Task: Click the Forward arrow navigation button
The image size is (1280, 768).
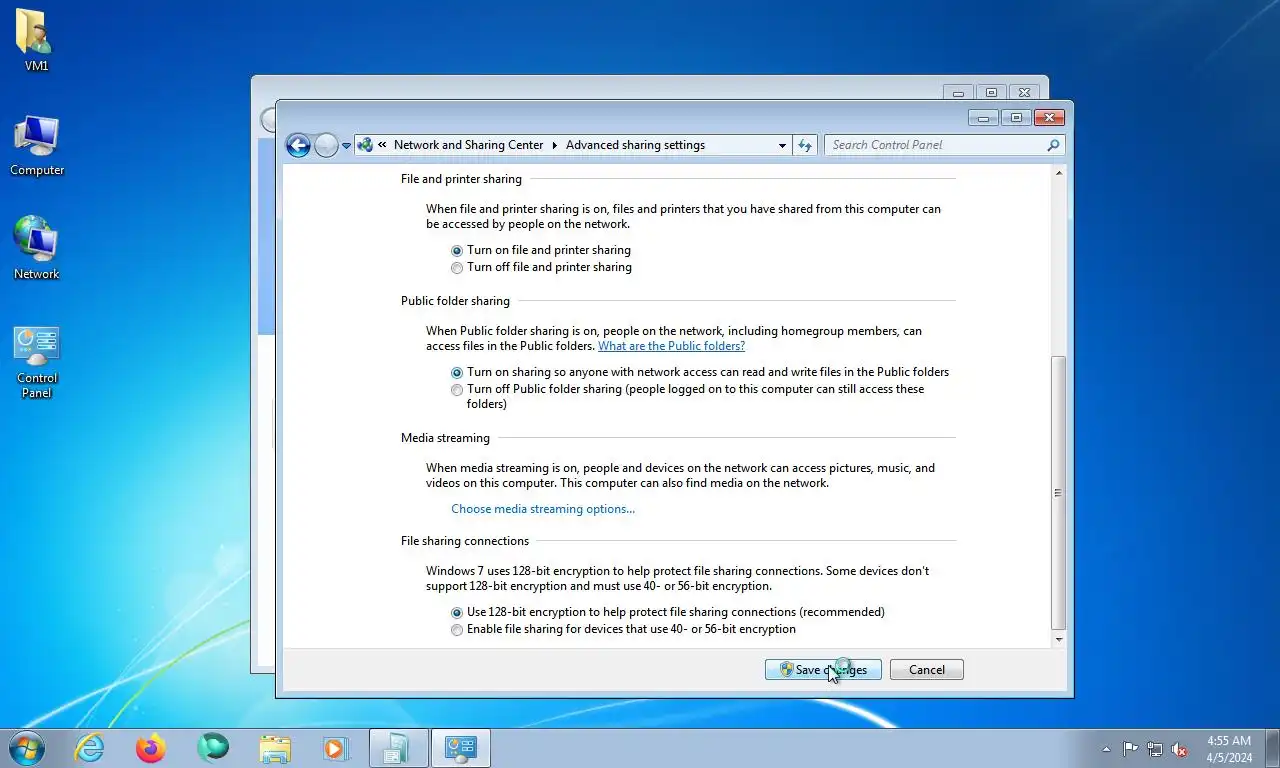Action: 326,145
